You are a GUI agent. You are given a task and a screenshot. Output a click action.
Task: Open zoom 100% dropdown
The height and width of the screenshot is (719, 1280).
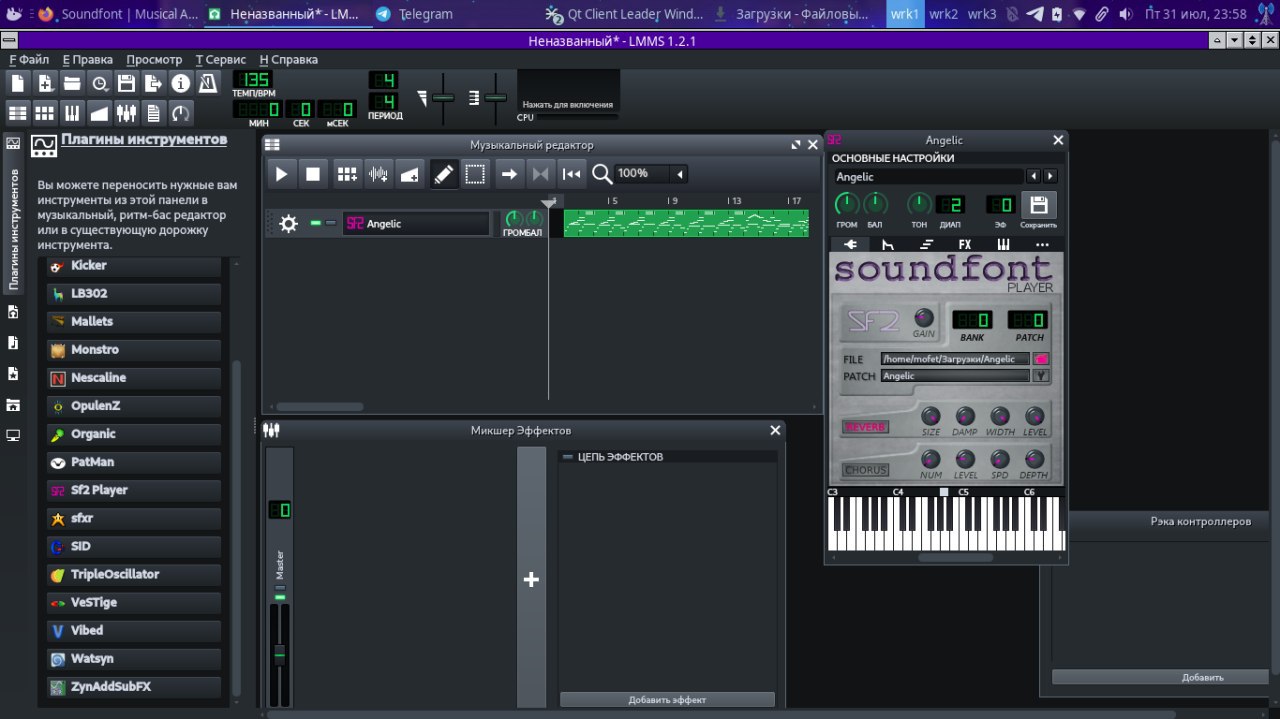651,174
